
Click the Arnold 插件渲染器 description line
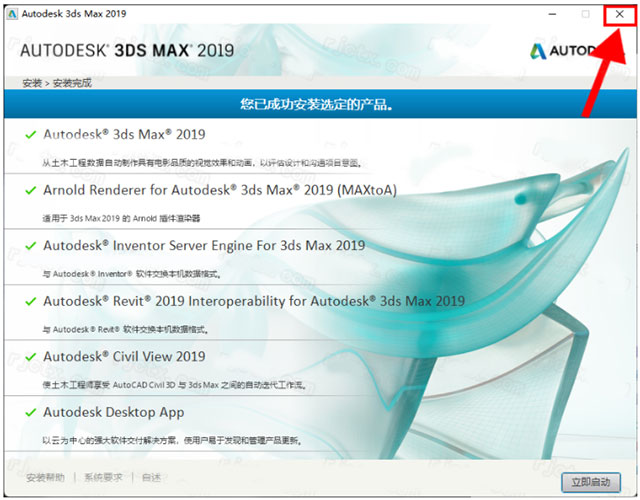pos(121,218)
